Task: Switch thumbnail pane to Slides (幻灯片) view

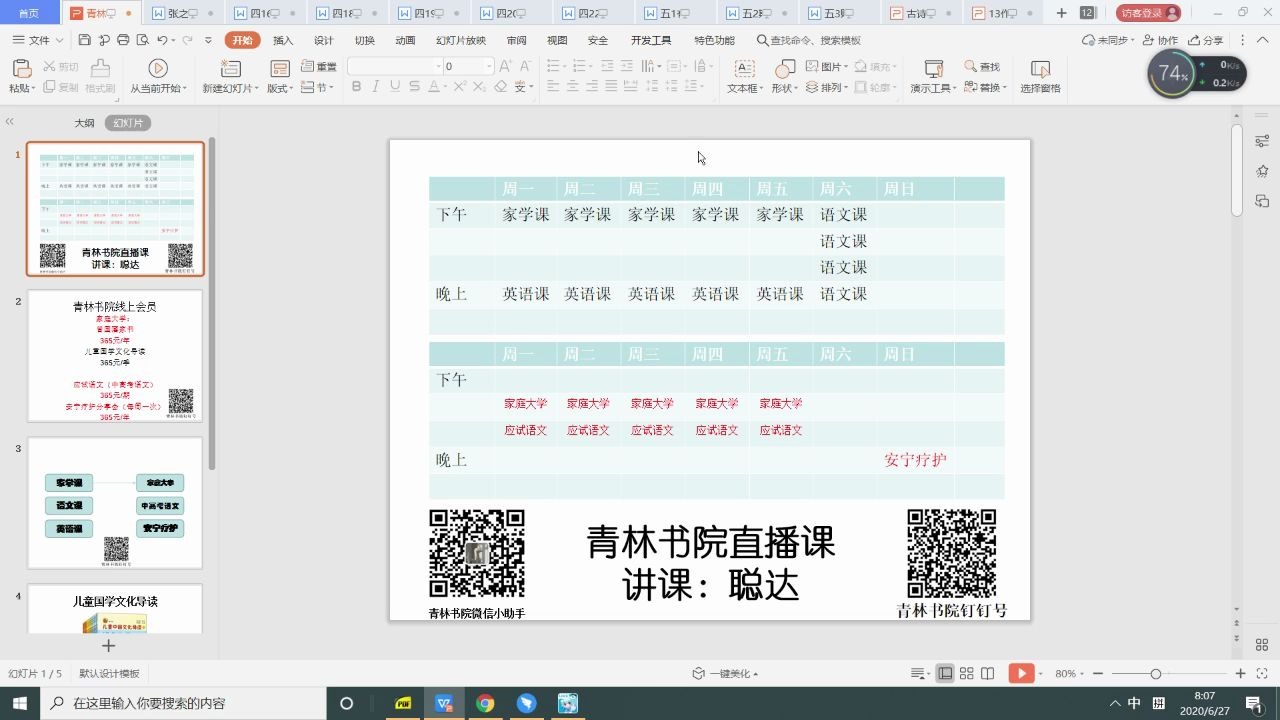Action: click(129, 123)
